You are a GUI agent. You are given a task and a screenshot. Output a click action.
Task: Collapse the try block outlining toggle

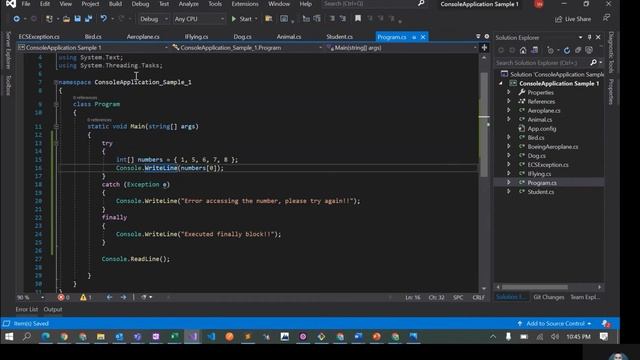(x=56, y=143)
